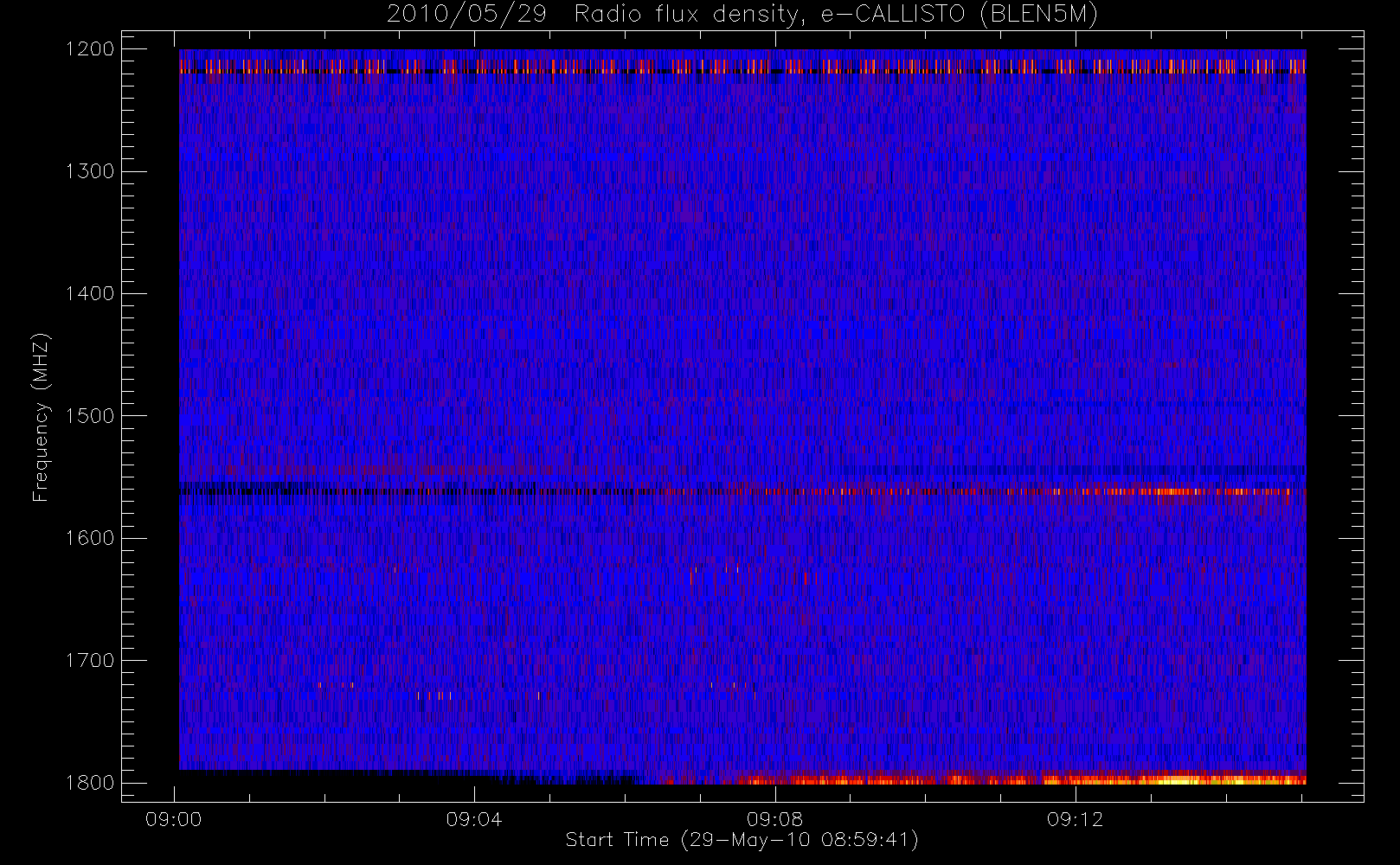
Task: Click the 1700 frequency tick label
Action: pyautogui.click(x=91, y=660)
